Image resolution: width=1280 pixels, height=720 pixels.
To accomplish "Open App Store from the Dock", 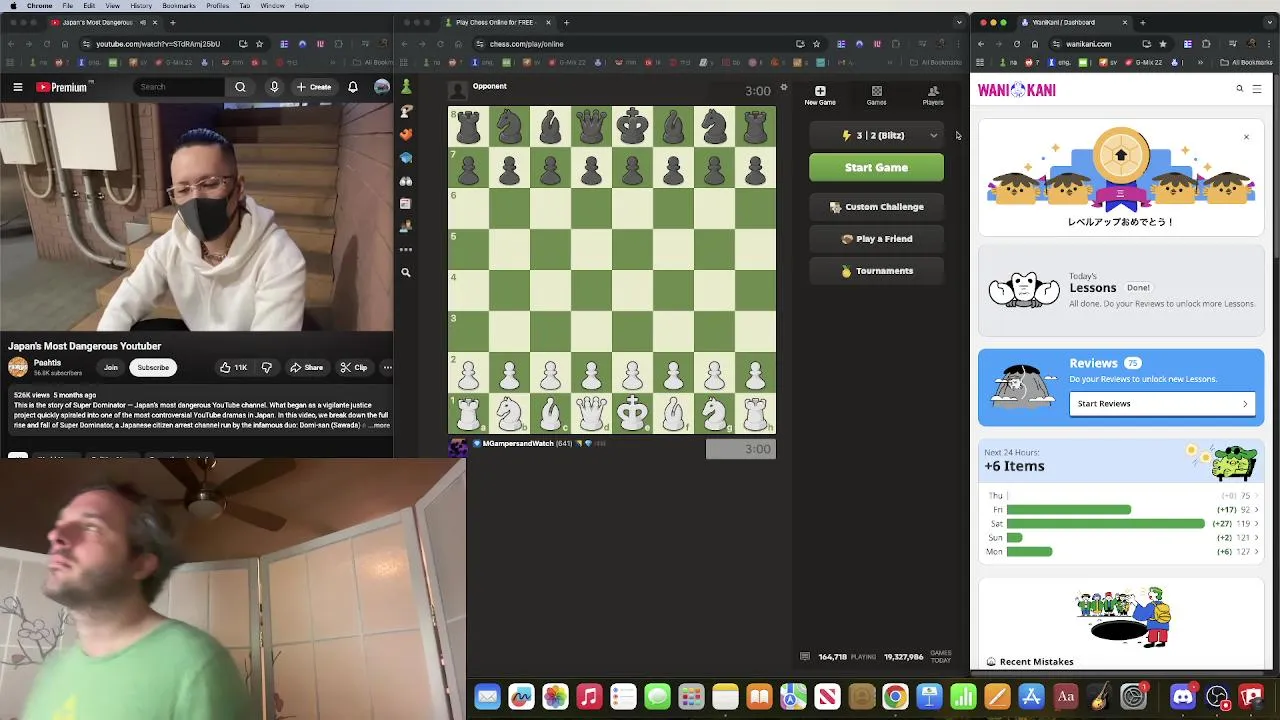I will pyautogui.click(x=1031, y=697).
